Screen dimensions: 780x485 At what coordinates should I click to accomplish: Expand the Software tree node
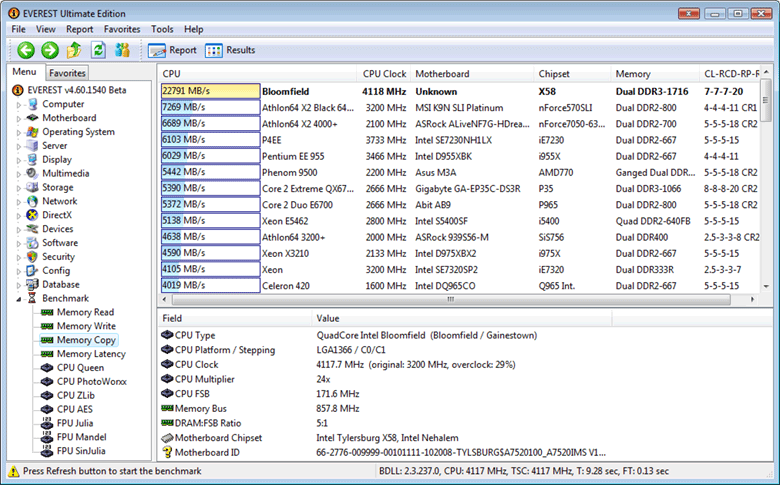(19, 244)
